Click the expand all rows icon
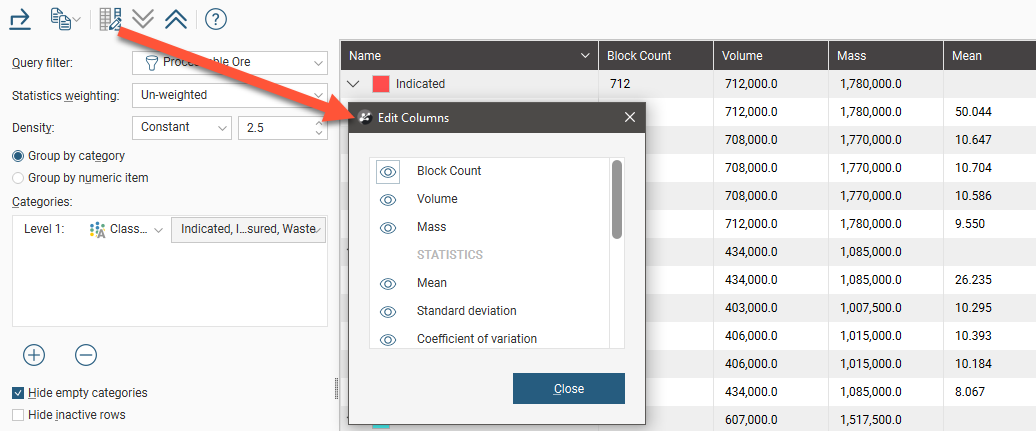The height and width of the screenshot is (431, 1036). point(143,18)
